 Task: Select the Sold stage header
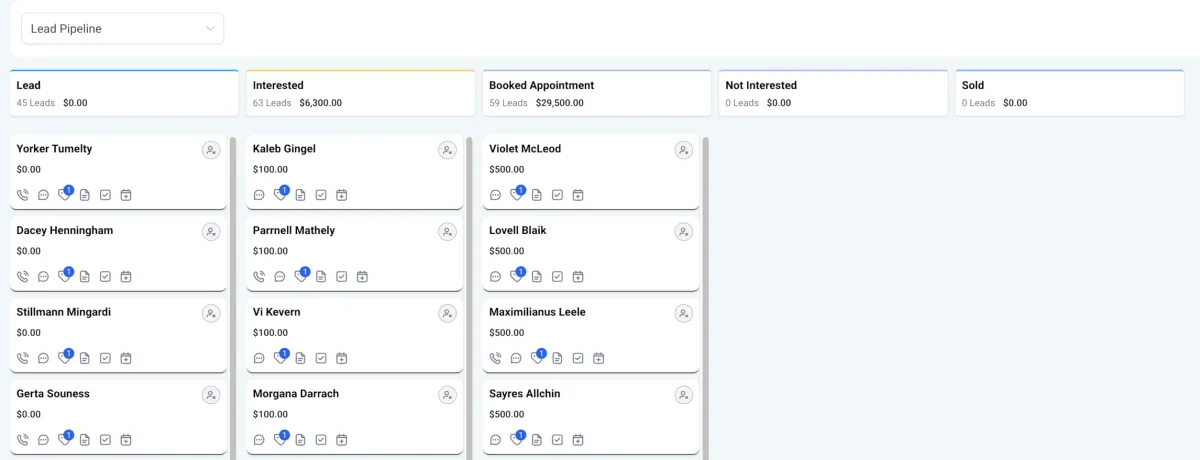[x=1069, y=93]
